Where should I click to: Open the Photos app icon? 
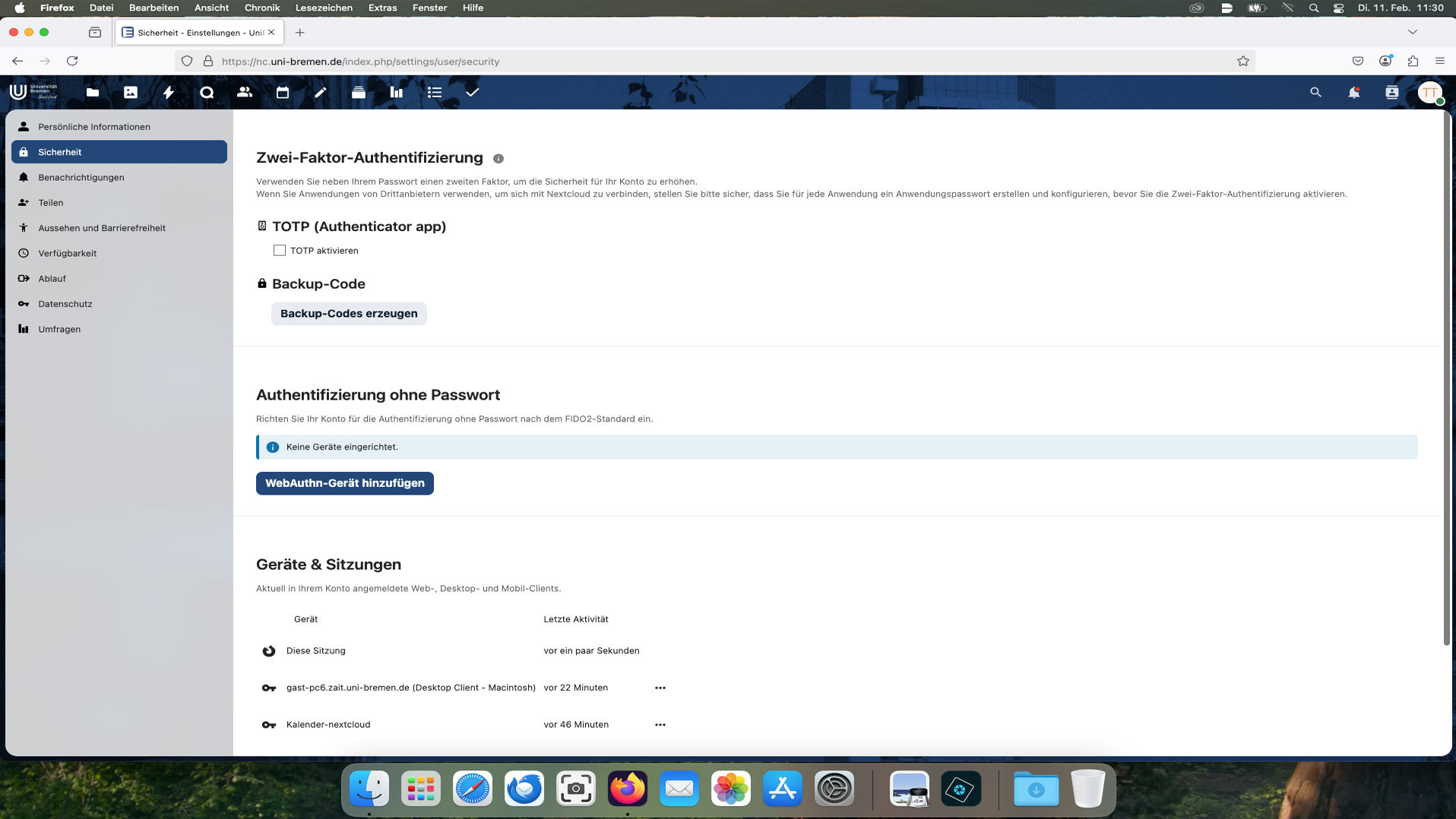(x=131, y=92)
